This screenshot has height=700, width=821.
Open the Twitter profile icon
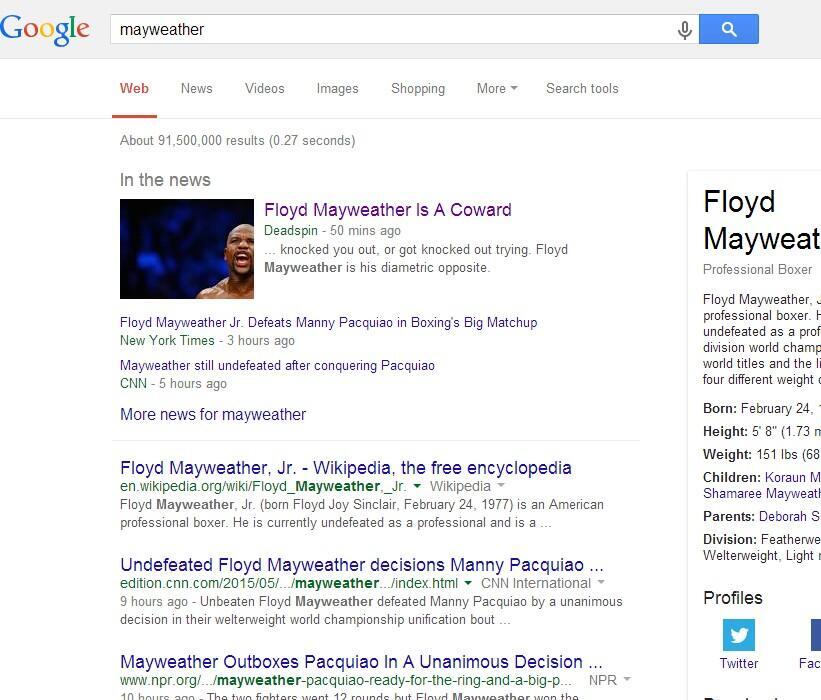pyautogui.click(x=738, y=635)
